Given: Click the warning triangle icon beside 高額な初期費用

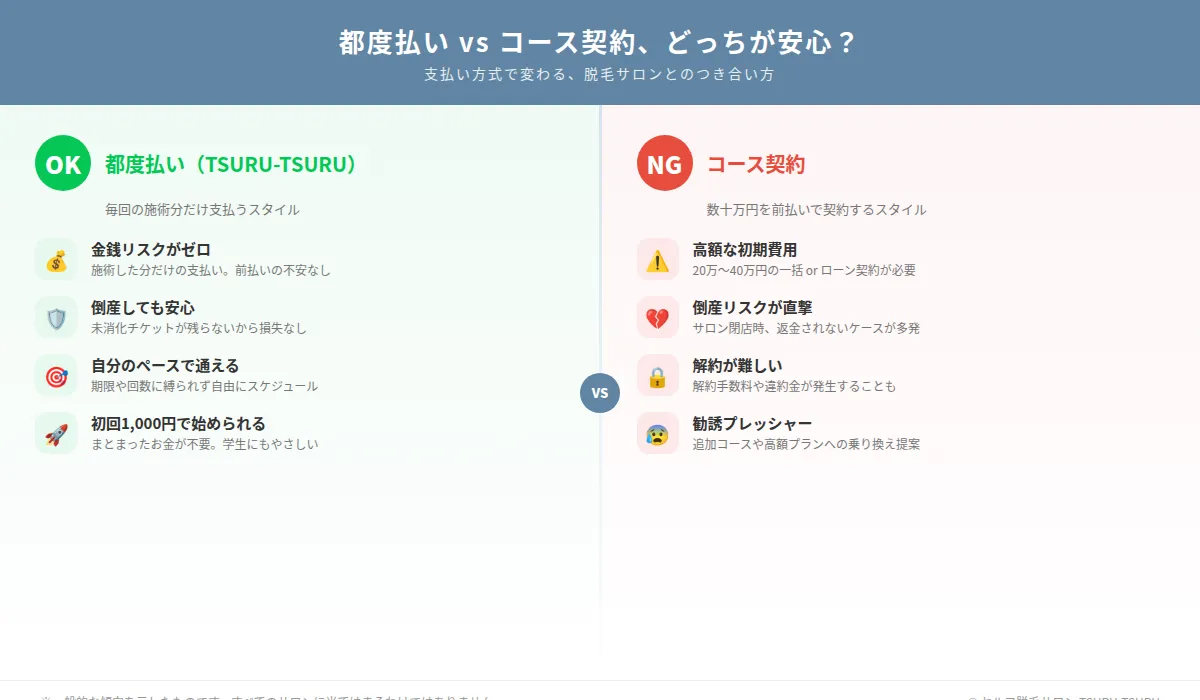Looking at the screenshot, I should point(658,259).
